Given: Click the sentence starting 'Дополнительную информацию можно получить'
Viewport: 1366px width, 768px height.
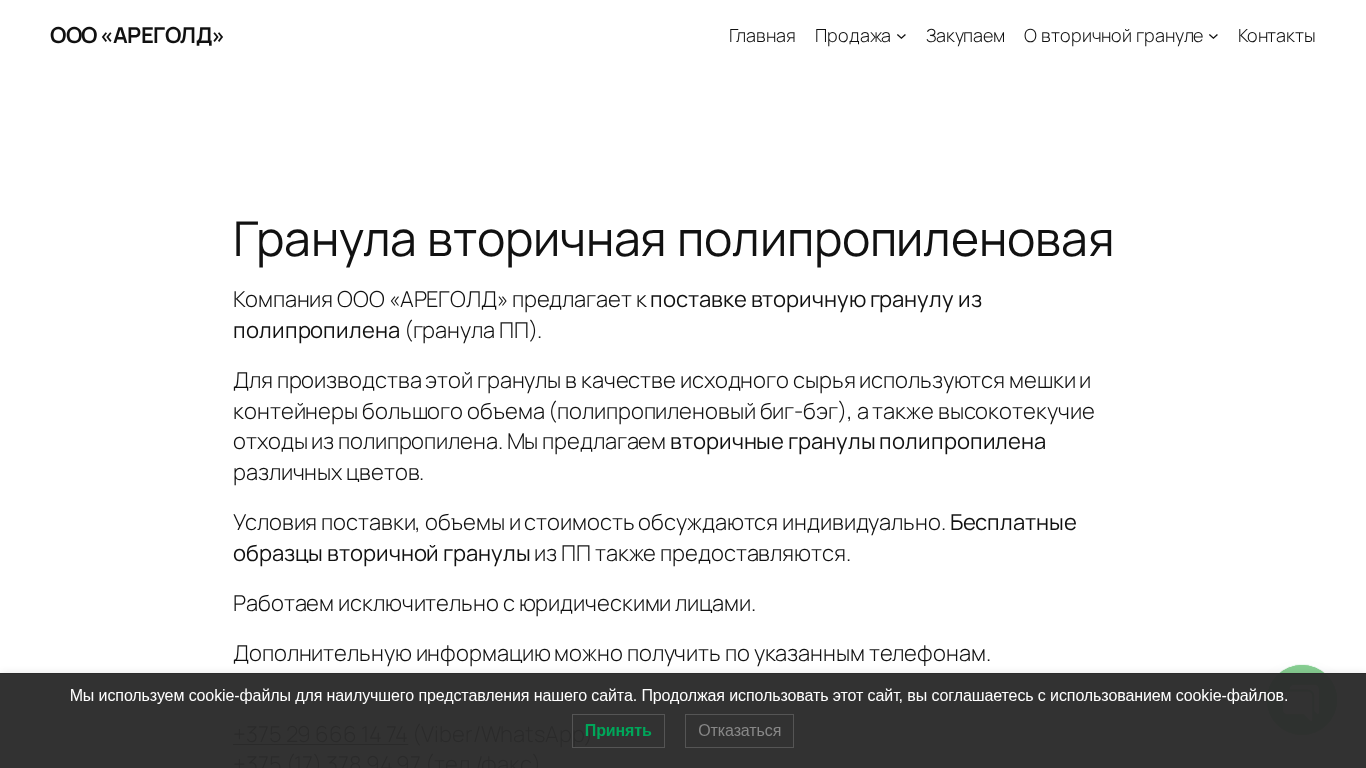Looking at the screenshot, I should click(612, 653).
